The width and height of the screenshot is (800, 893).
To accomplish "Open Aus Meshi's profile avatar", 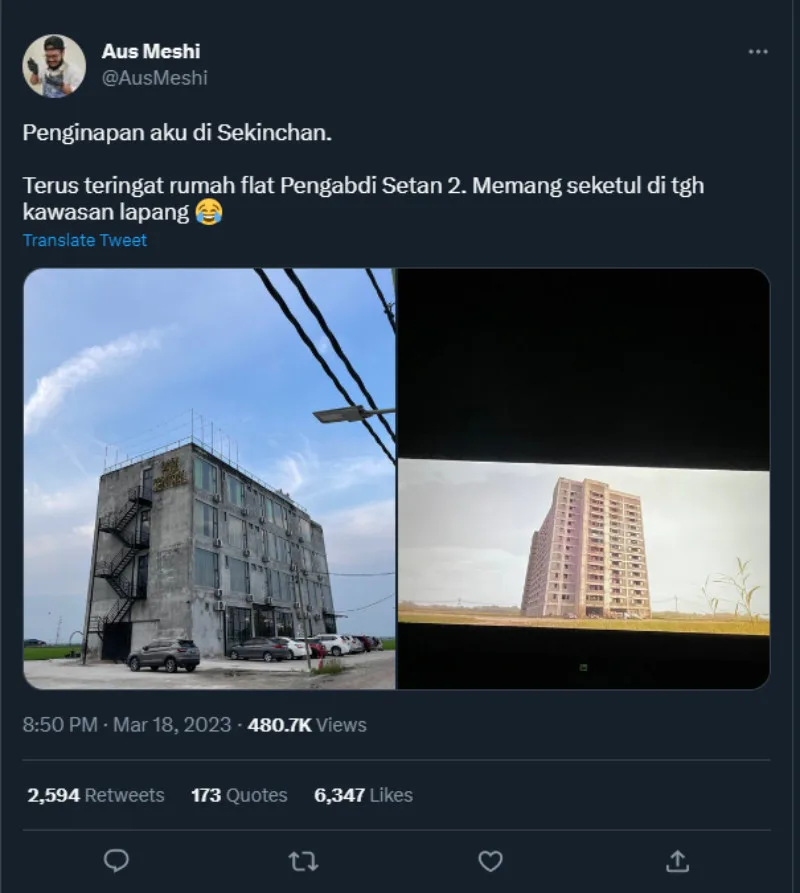I will 54,66.
